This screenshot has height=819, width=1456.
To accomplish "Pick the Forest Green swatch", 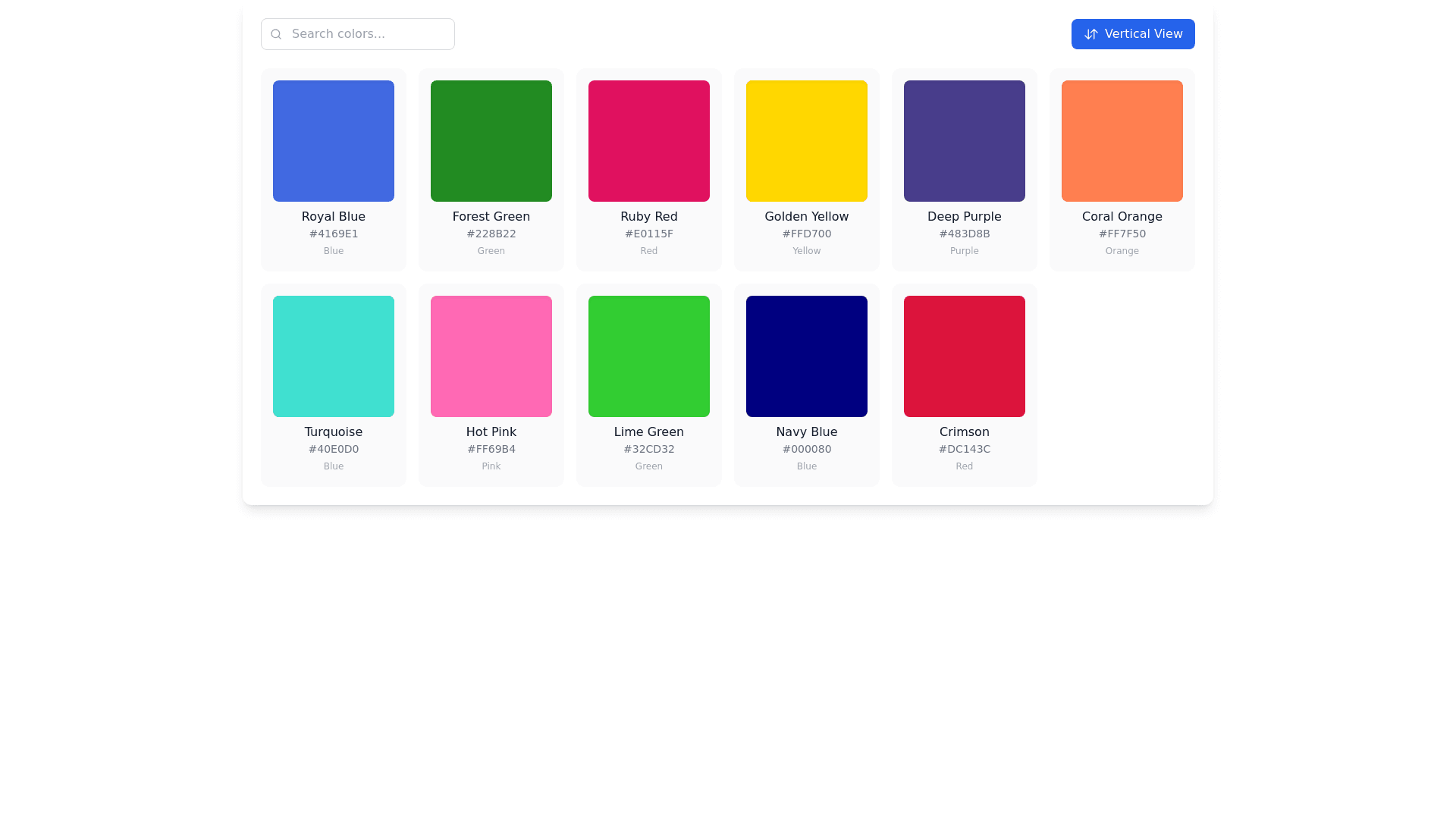I will point(491,141).
